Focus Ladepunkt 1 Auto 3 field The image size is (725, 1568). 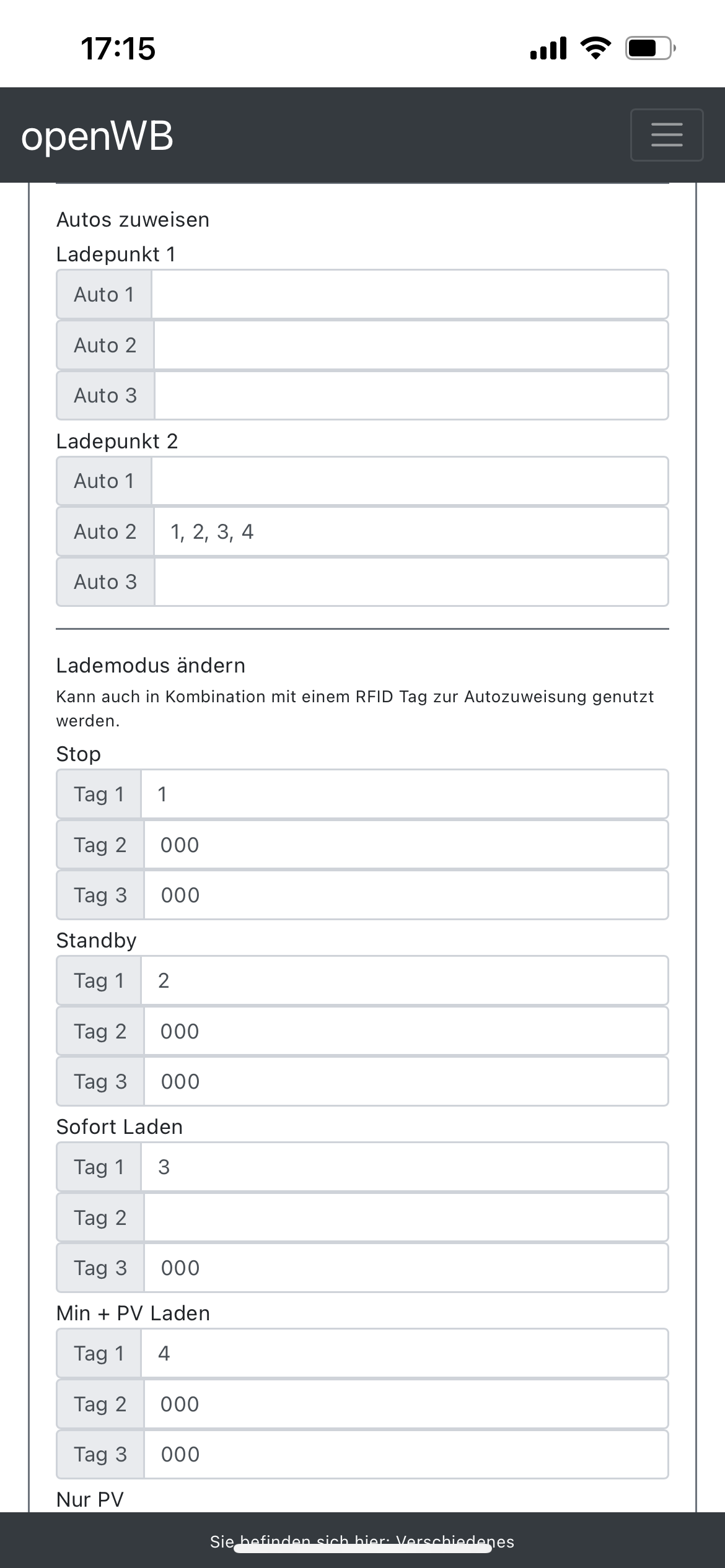tap(411, 395)
